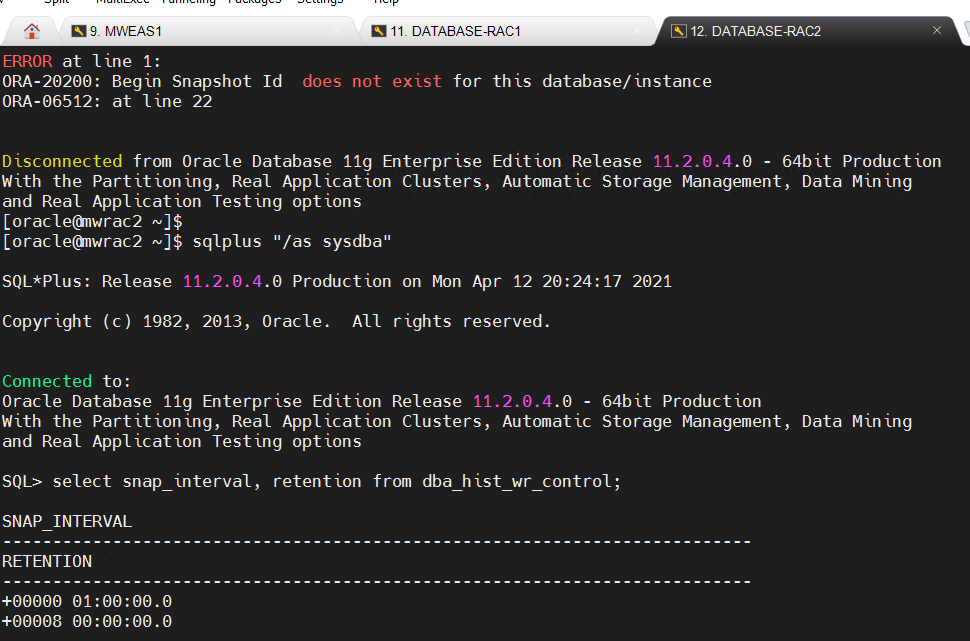Click the yellow 'Disconnected' word
970x641 pixels.
point(62,161)
